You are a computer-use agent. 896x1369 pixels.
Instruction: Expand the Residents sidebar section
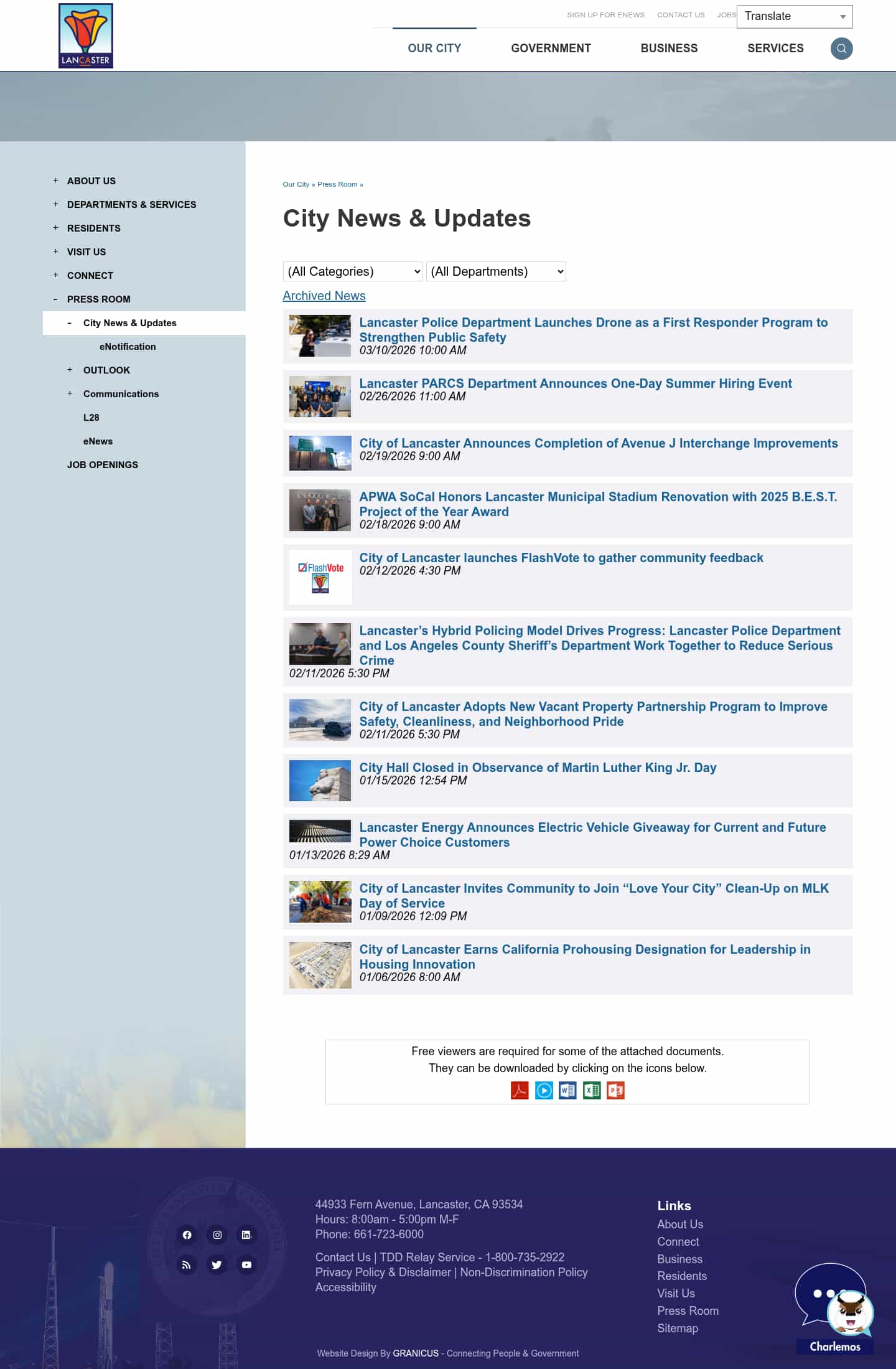click(55, 228)
